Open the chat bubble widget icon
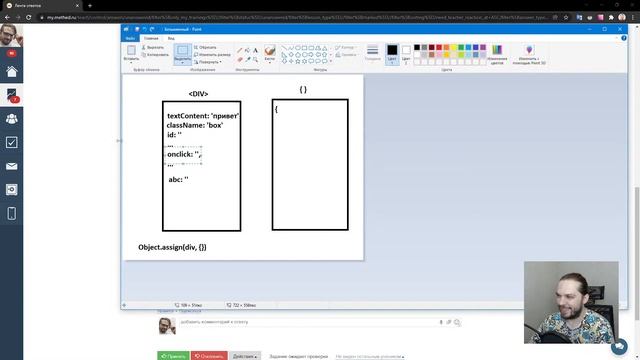Viewport: 640px width, 360px height. tap(619, 347)
